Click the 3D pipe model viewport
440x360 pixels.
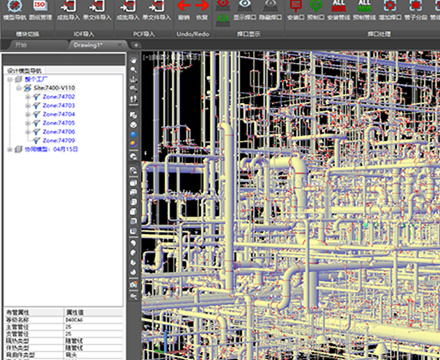(x=291, y=205)
